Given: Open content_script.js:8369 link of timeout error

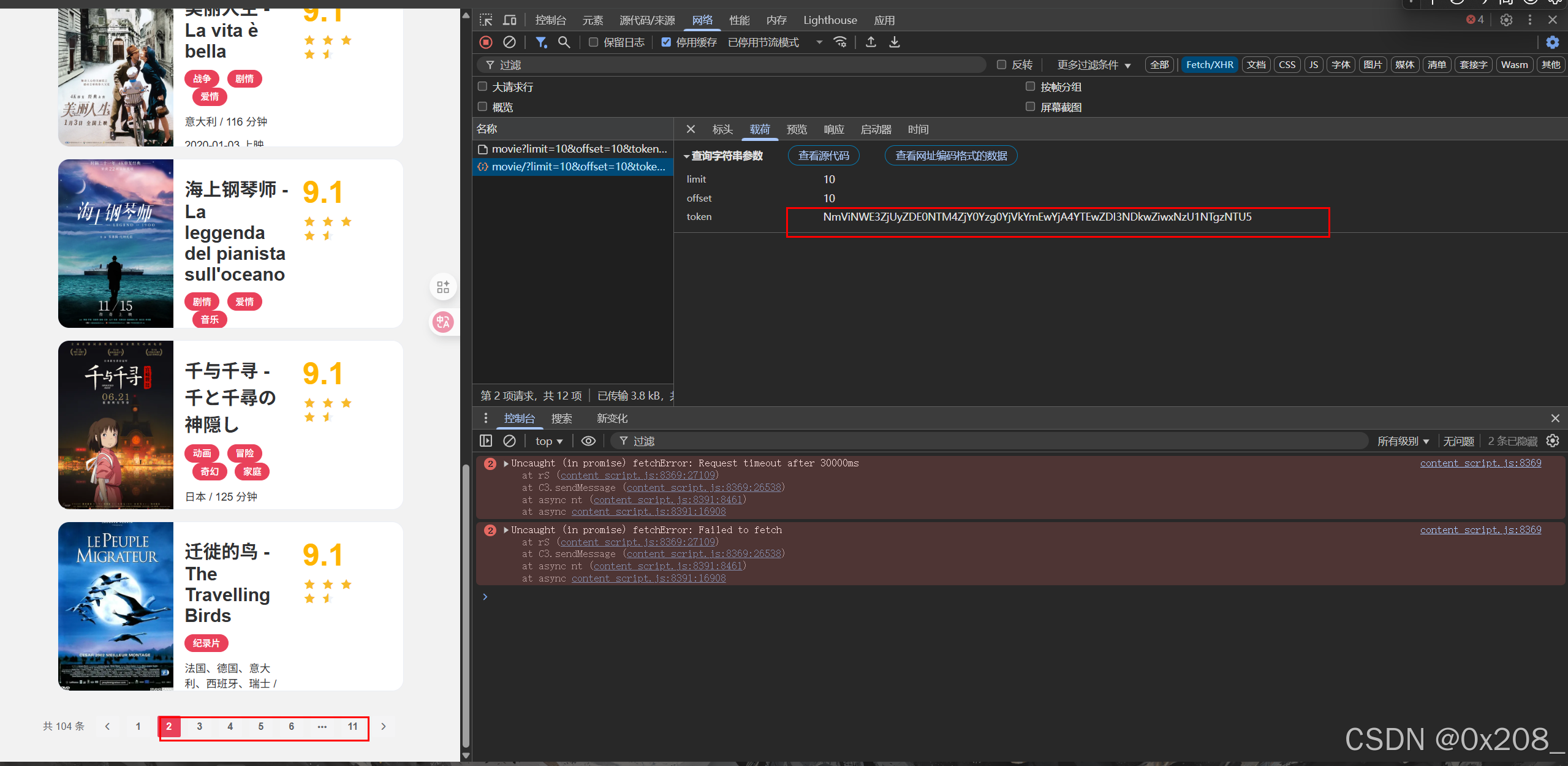Looking at the screenshot, I should click(1480, 463).
